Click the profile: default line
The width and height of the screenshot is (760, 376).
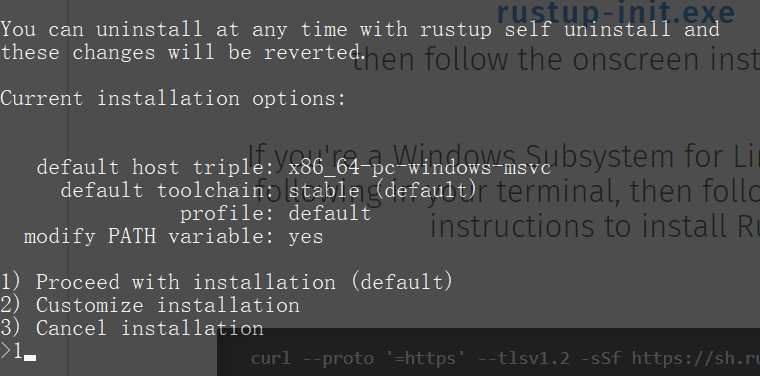pyautogui.click(x=276, y=214)
